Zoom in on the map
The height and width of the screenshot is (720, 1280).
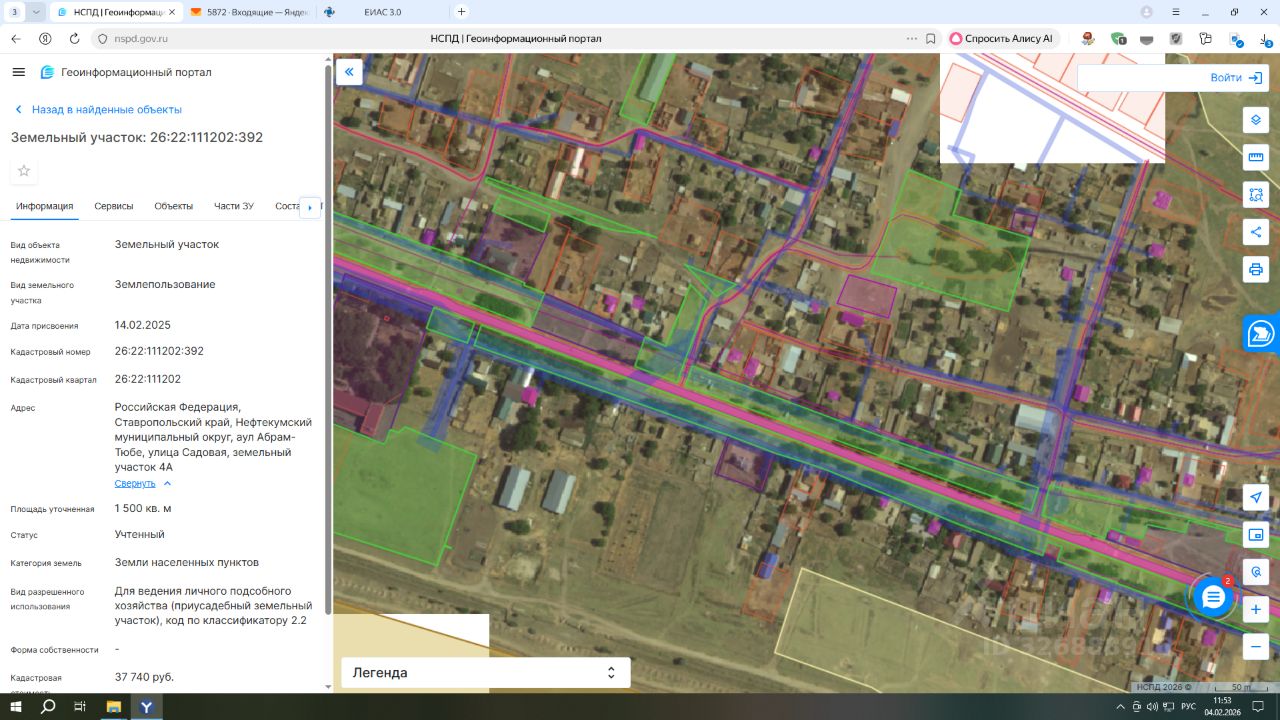click(x=1256, y=609)
